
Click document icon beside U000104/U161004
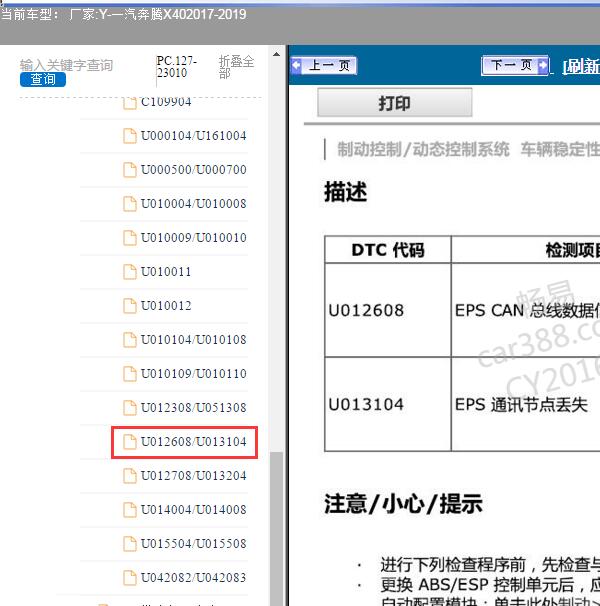pyautogui.click(x=130, y=136)
